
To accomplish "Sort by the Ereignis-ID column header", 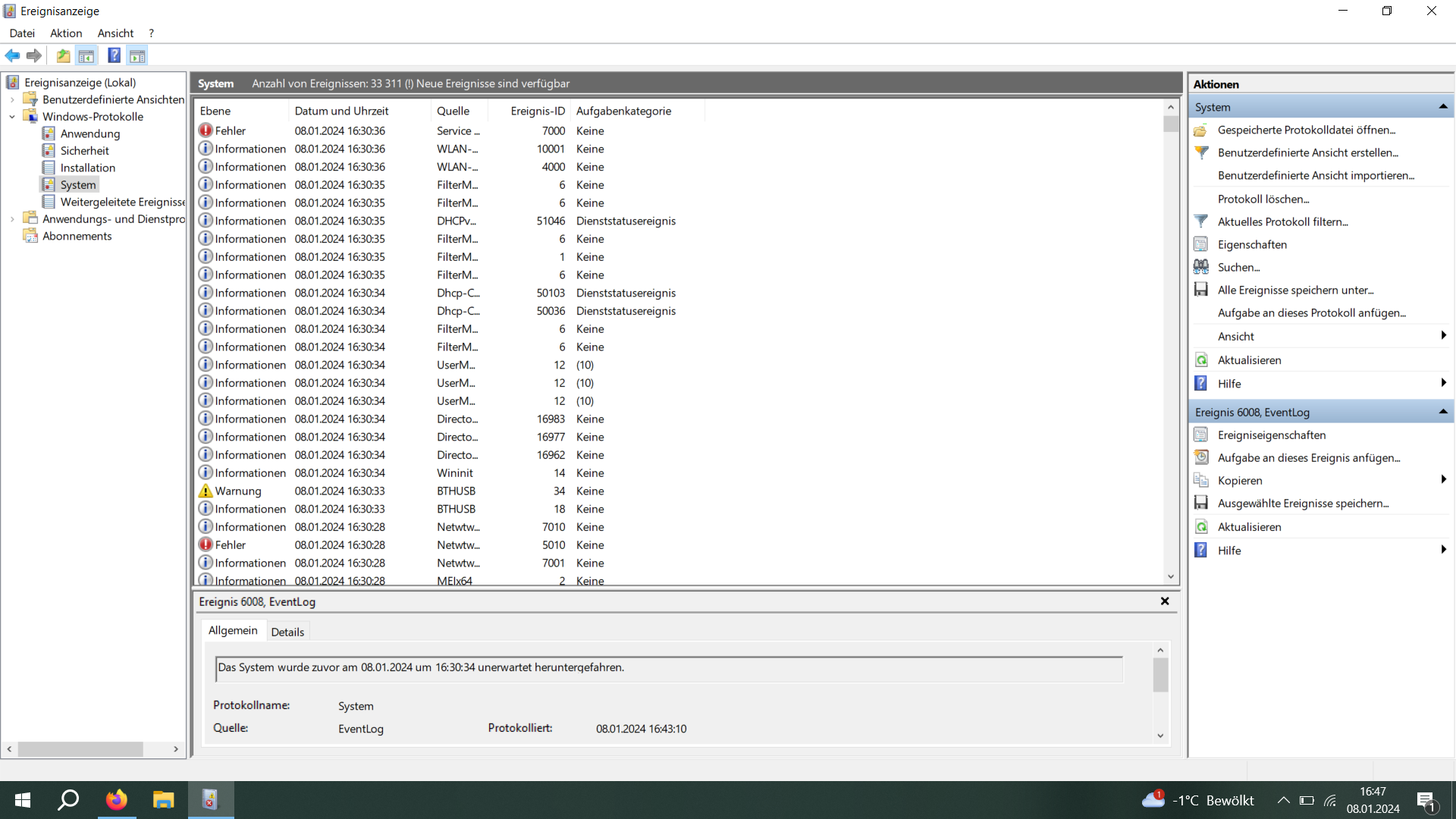I will (x=537, y=111).
